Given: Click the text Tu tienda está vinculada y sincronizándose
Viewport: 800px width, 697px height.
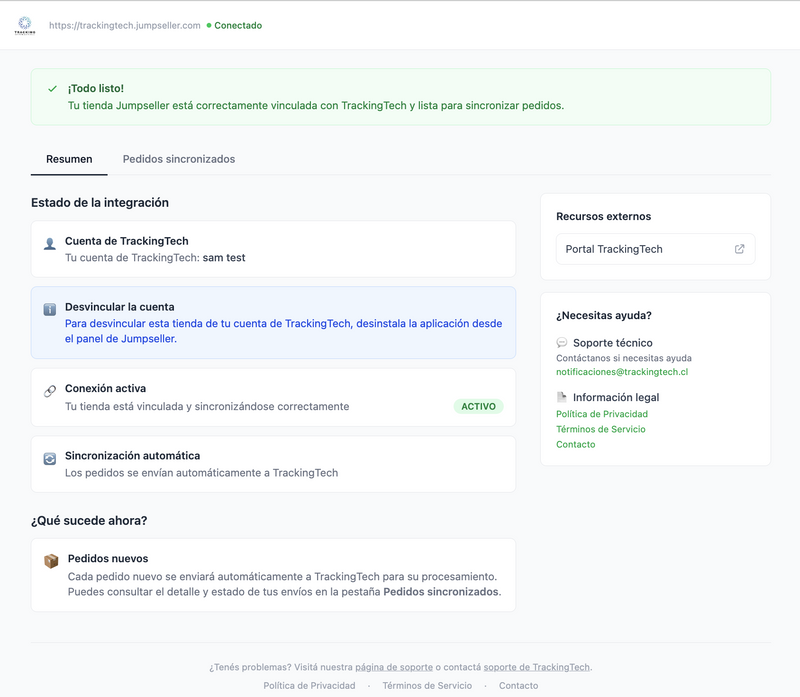Looking at the screenshot, I should 207,407.
